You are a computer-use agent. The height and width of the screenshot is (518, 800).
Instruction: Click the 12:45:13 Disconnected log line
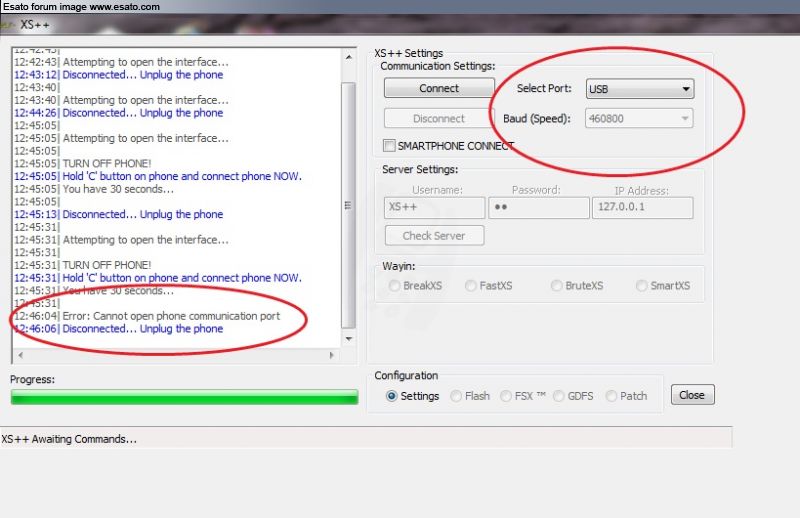119,214
